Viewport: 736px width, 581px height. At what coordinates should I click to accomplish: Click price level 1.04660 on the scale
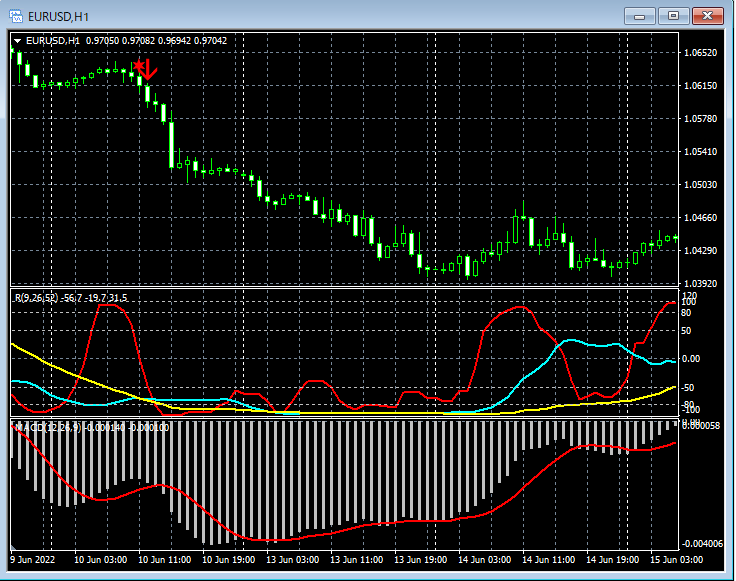tap(701, 217)
